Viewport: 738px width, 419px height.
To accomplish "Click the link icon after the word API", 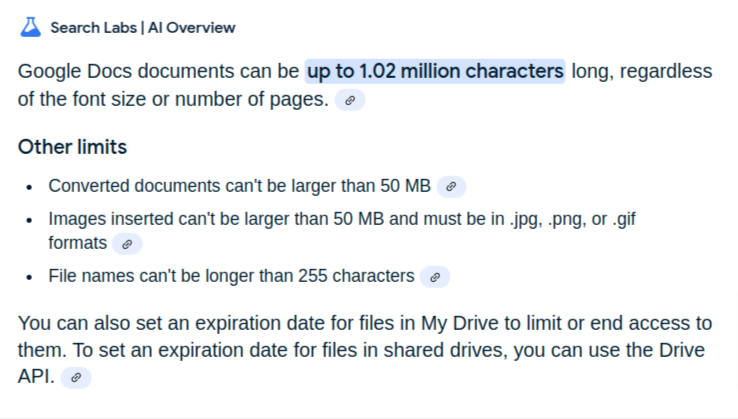I will 76,377.
